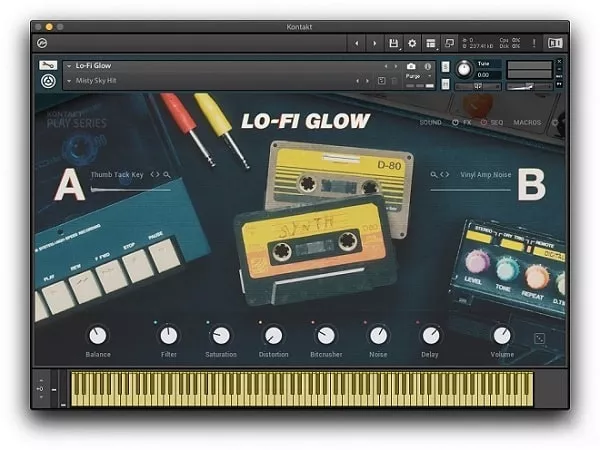Viewport: 600px width, 450px height.
Task: Open Kontakt settings via gear icon
Action: pos(412,44)
